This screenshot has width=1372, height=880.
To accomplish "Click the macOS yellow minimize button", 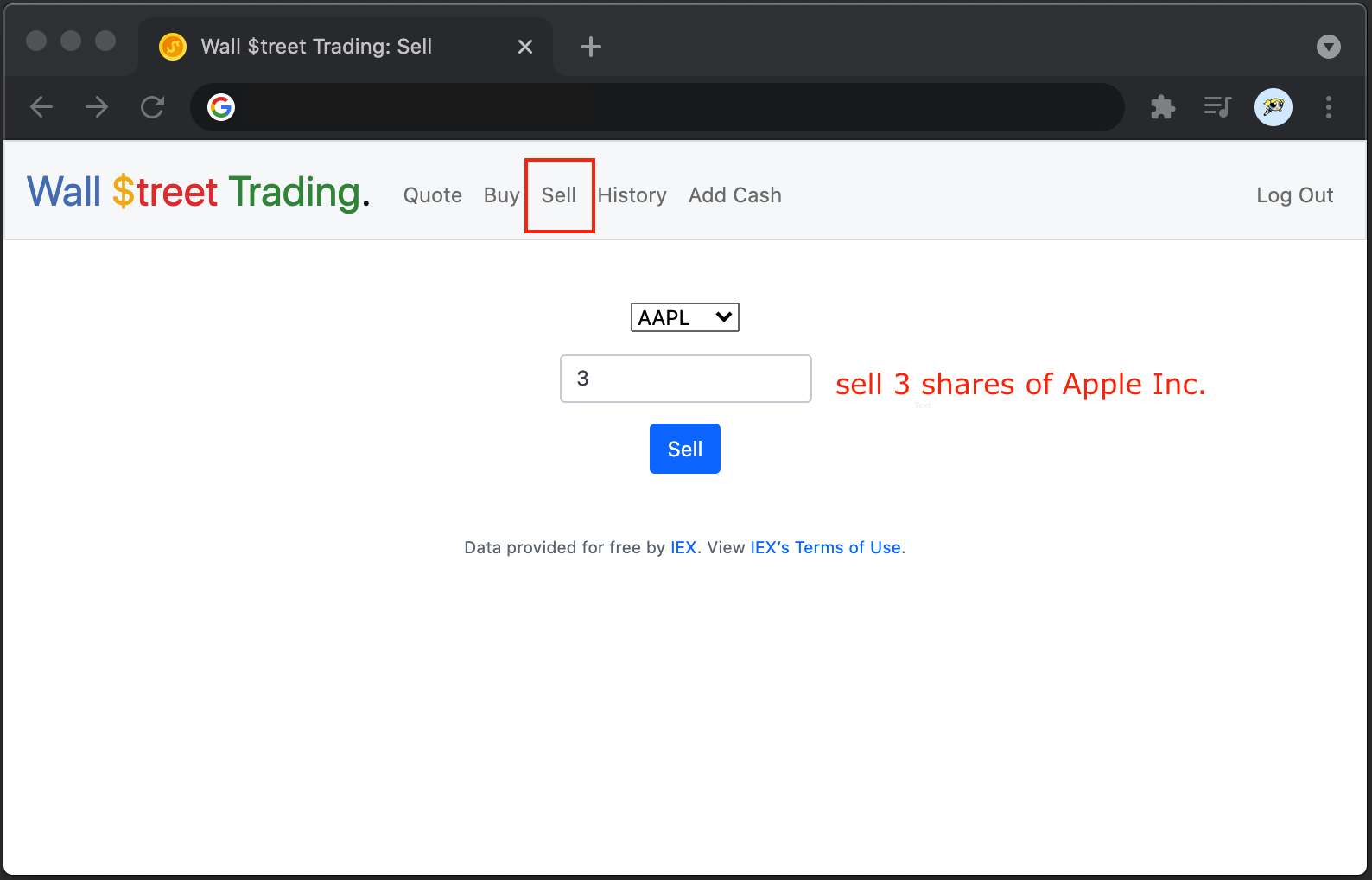I will coord(71,41).
